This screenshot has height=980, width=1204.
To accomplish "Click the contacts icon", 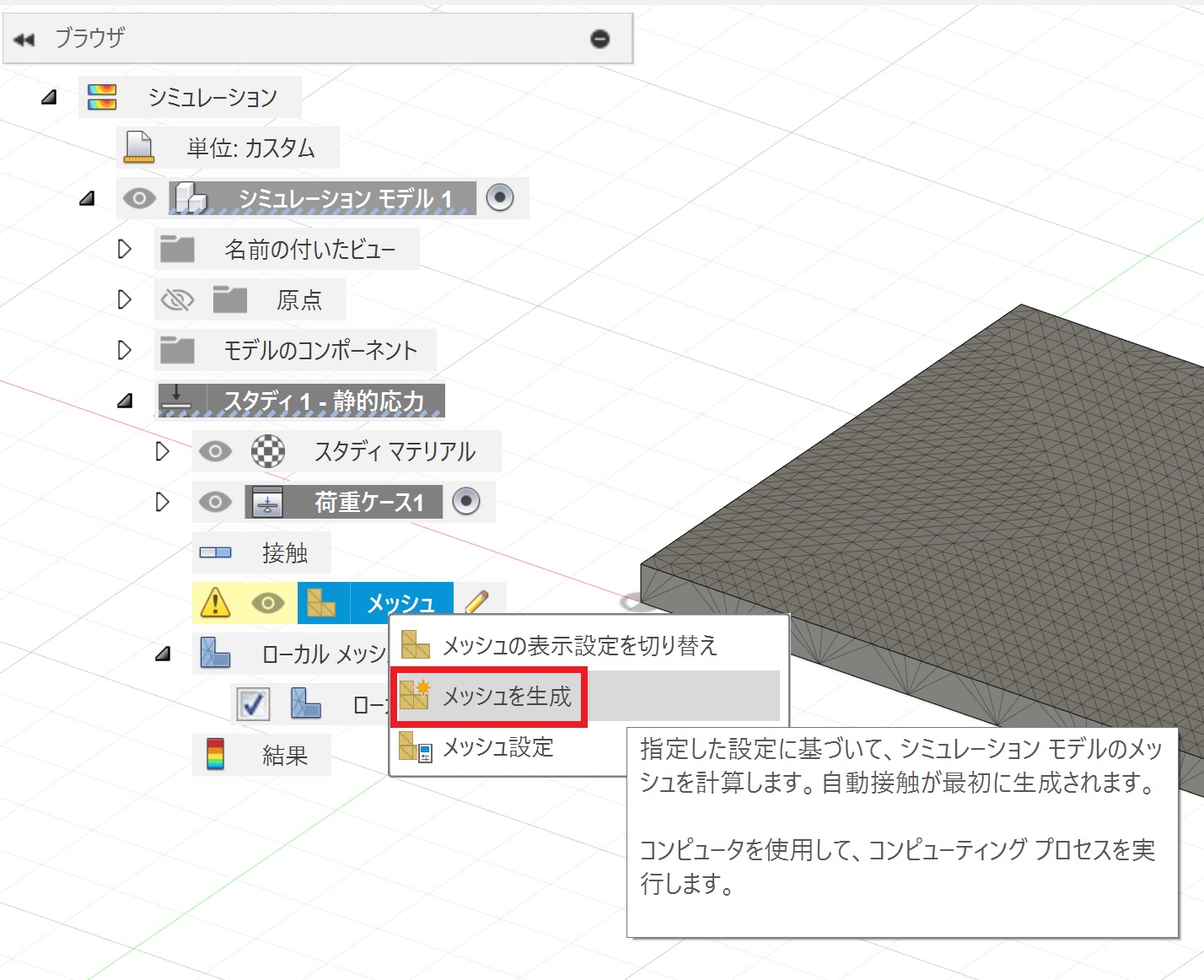I will (216, 552).
